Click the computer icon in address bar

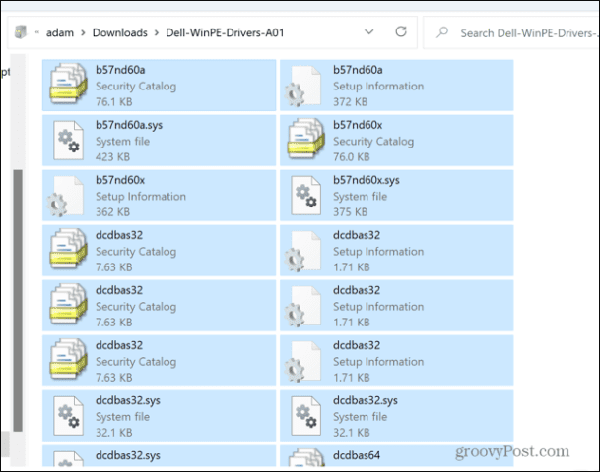(21, 32)
